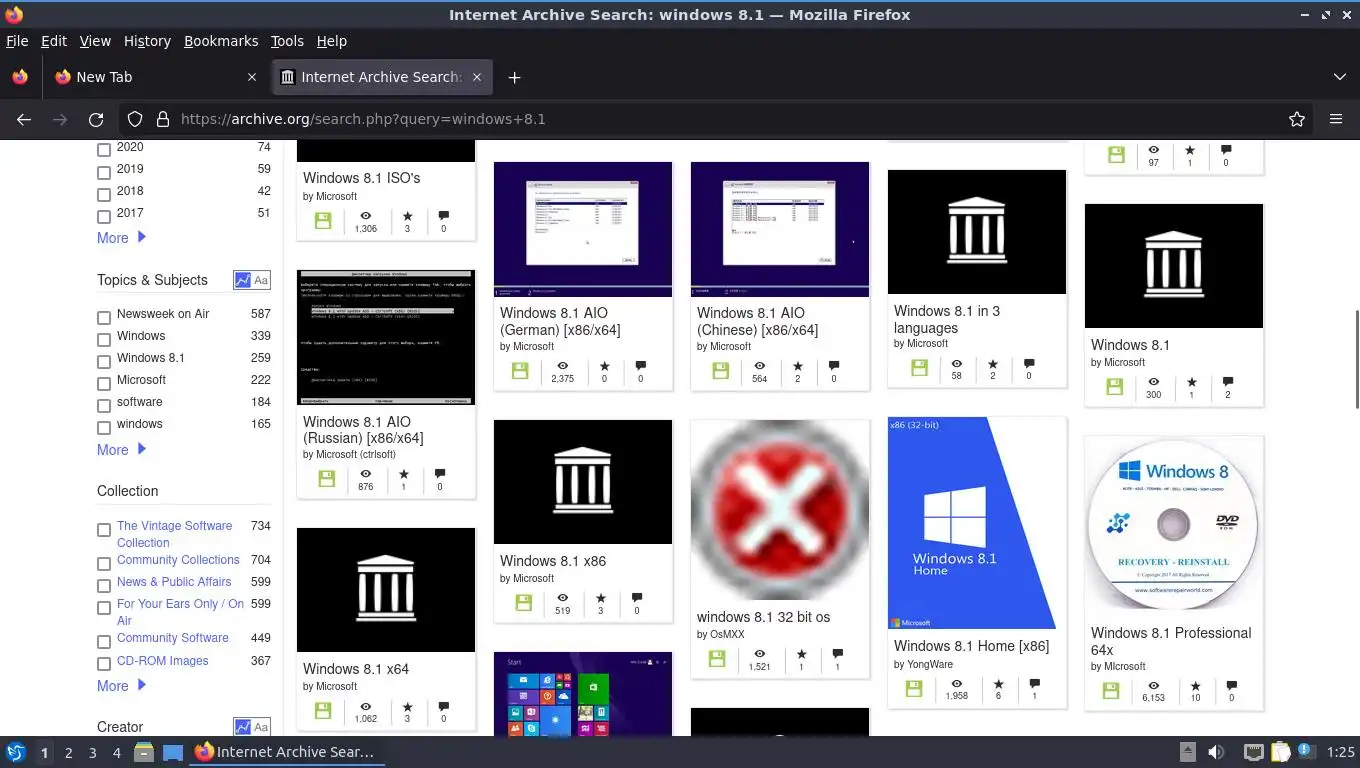Check the 2020 year filter
This screenshot has height=768, width=1360.
[104, 150]
